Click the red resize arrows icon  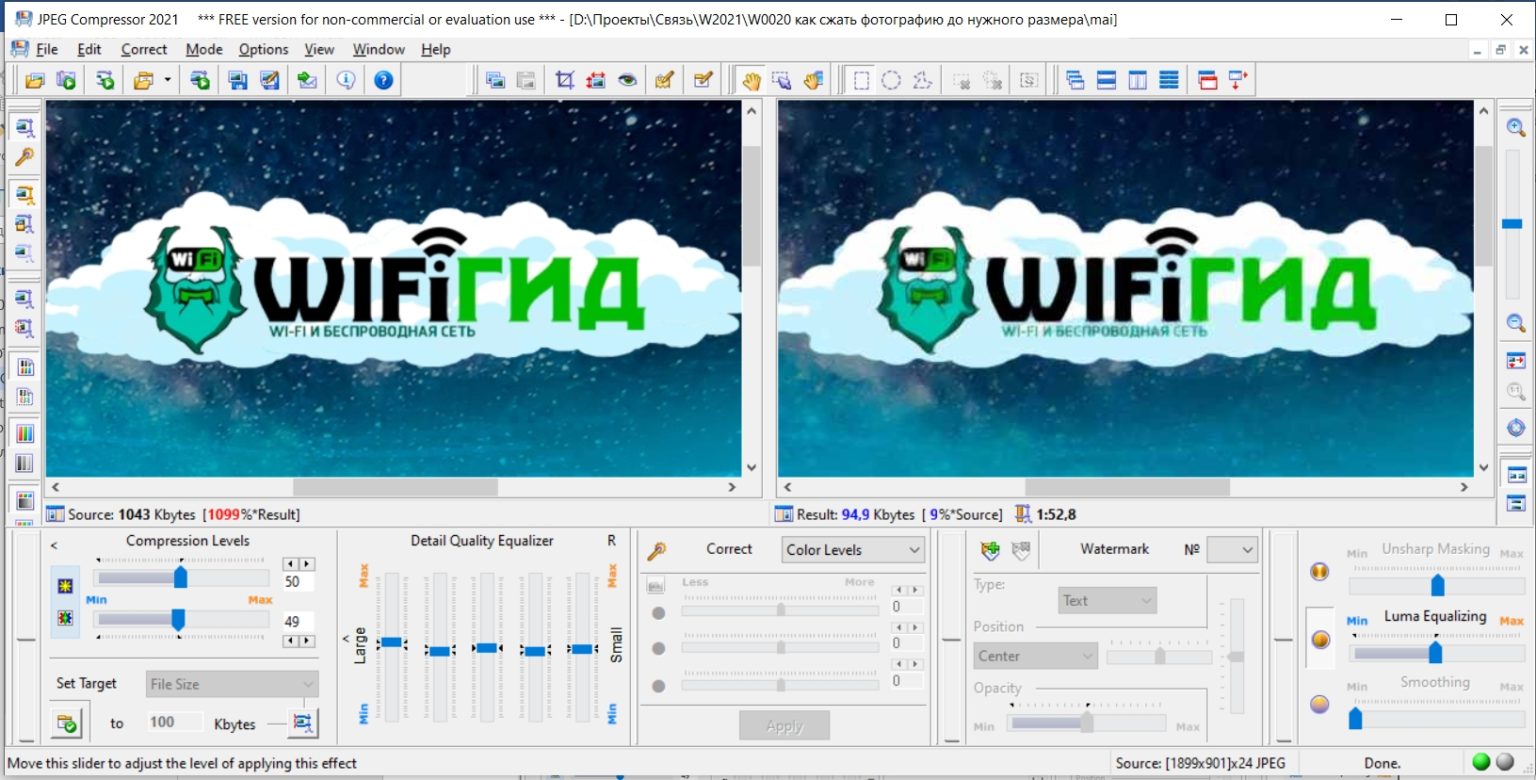(596, 81)
